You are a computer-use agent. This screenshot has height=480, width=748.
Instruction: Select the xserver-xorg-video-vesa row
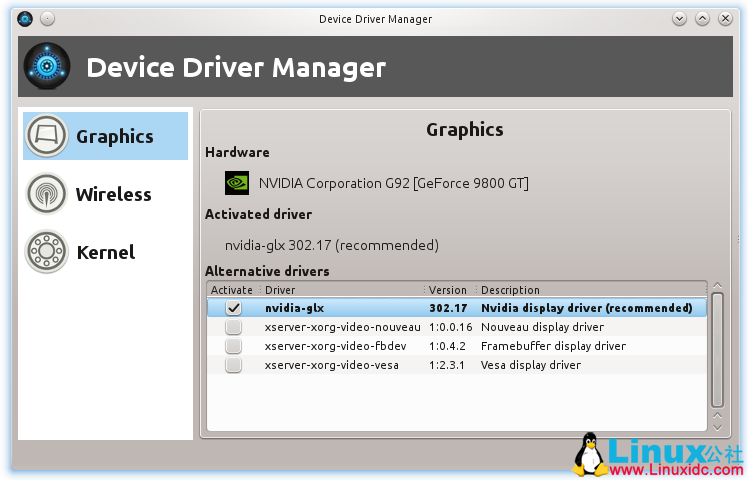point(457,365)
